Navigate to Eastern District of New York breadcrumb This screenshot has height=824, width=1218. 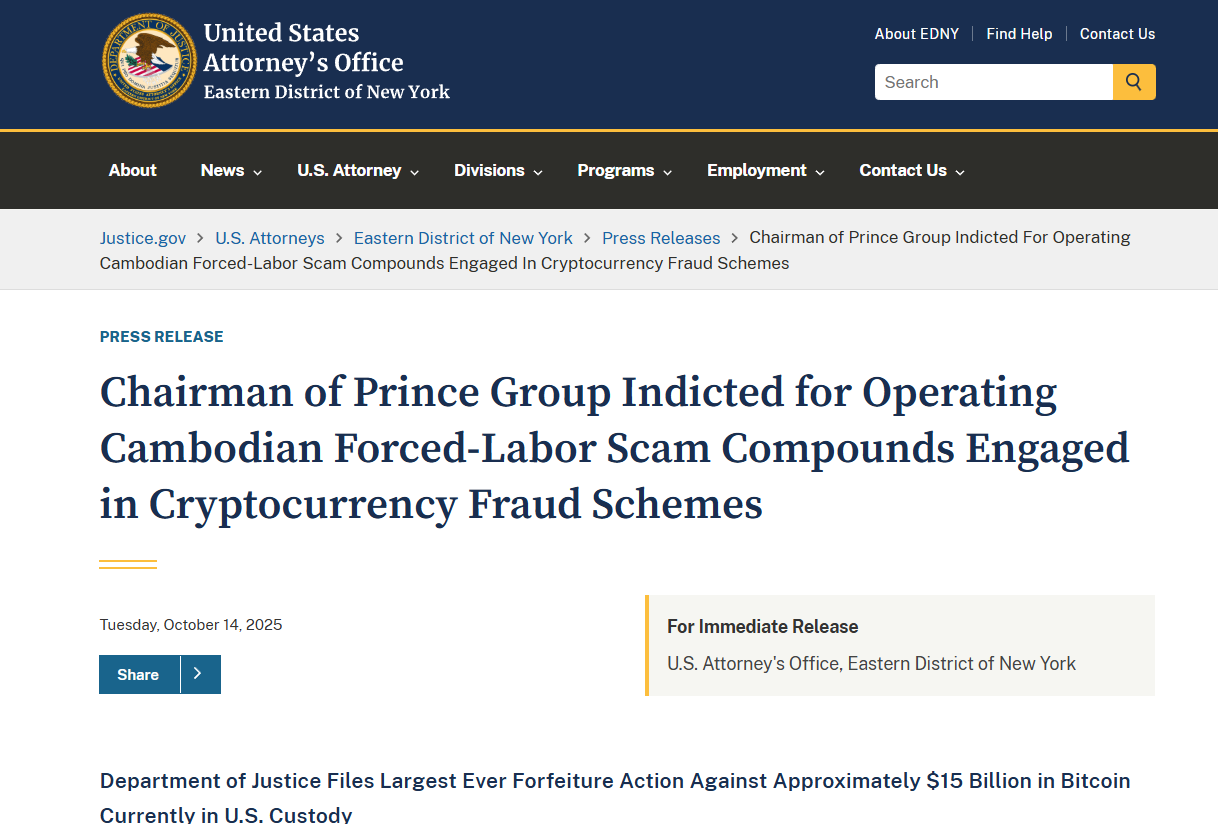coord(463,238)
